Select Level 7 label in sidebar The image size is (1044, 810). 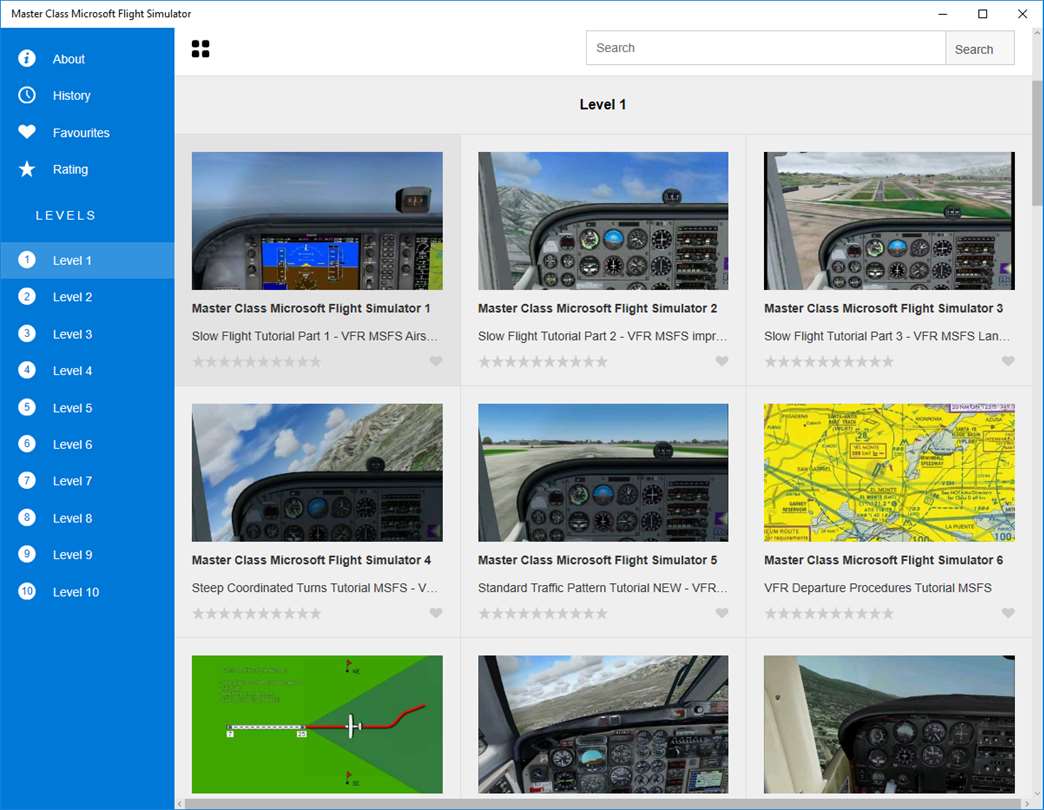(x=72, y=481)
